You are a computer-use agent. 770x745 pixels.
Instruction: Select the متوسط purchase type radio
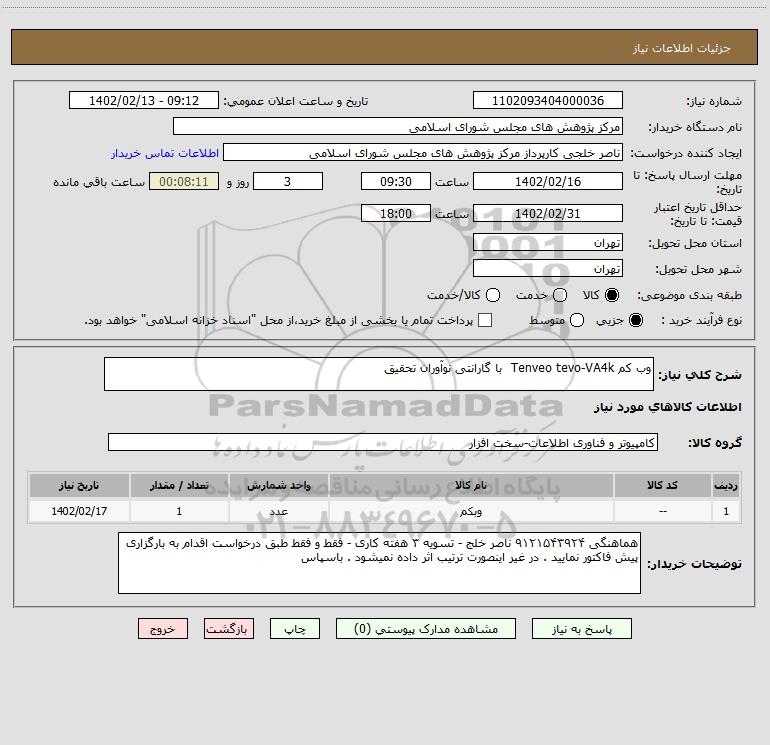pyautogui.click(x=577, y=320)
